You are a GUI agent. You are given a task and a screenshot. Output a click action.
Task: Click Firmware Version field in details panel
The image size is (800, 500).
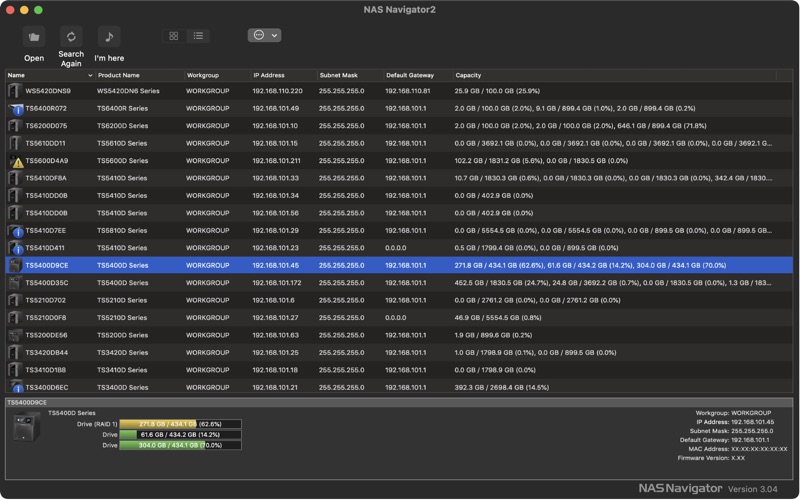click(711, 458)
